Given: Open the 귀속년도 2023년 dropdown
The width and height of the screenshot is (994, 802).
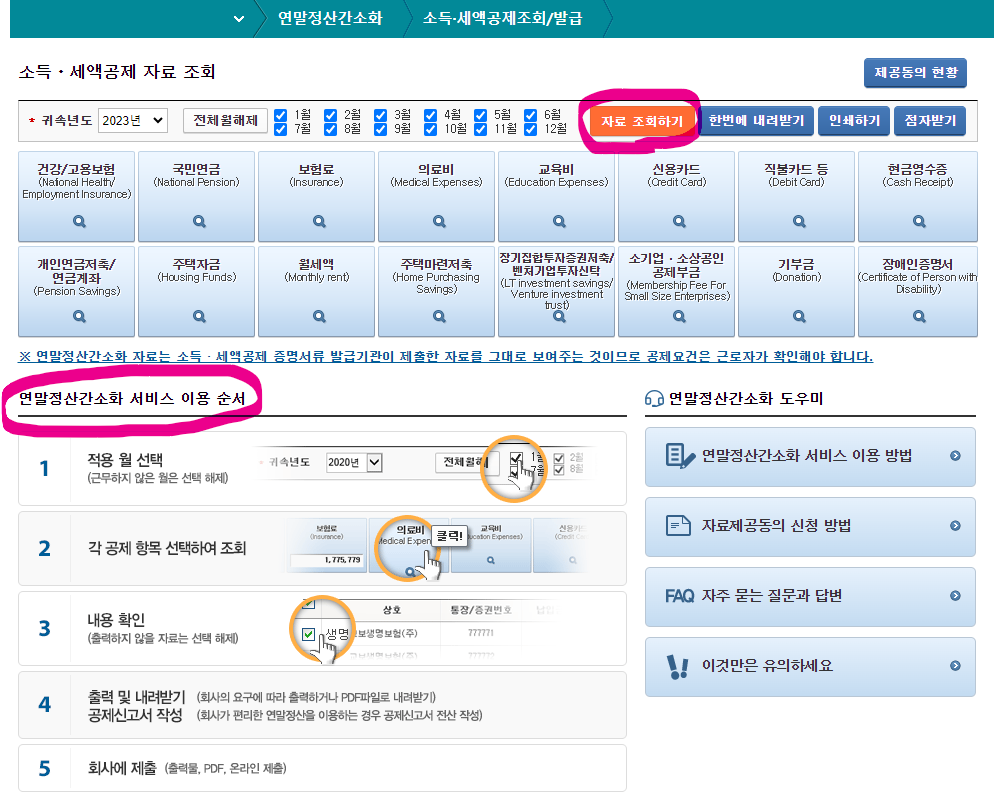Looking at the screenshot, I should pos(133,120).
